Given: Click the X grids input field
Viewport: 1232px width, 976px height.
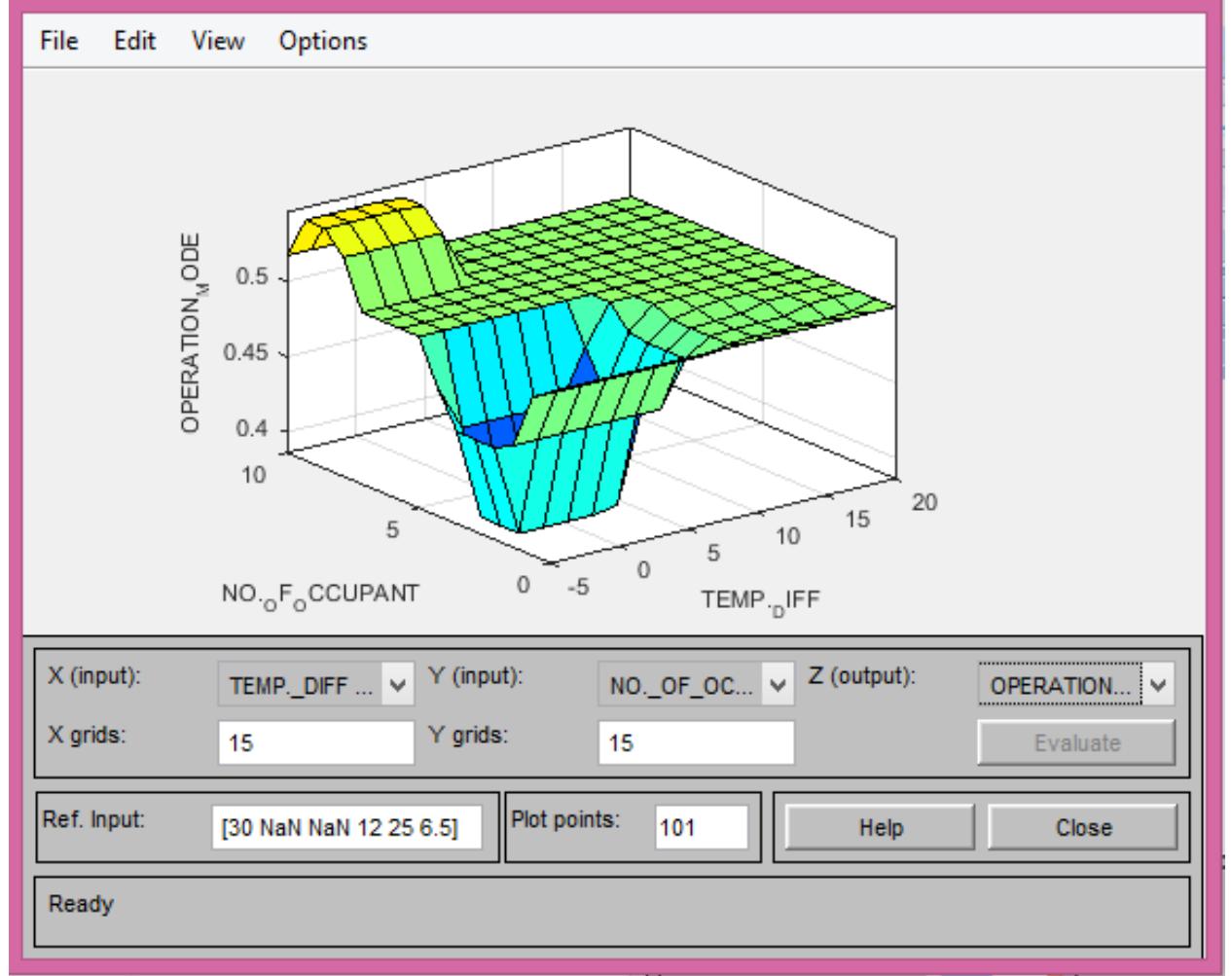Looking at the screenshot, I should [316, 743].
